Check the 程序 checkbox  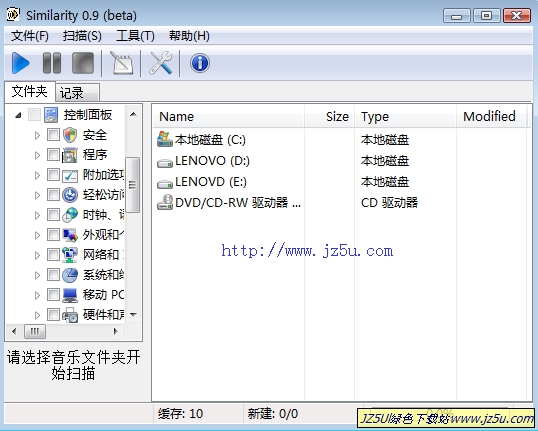[x=53, y=155]
